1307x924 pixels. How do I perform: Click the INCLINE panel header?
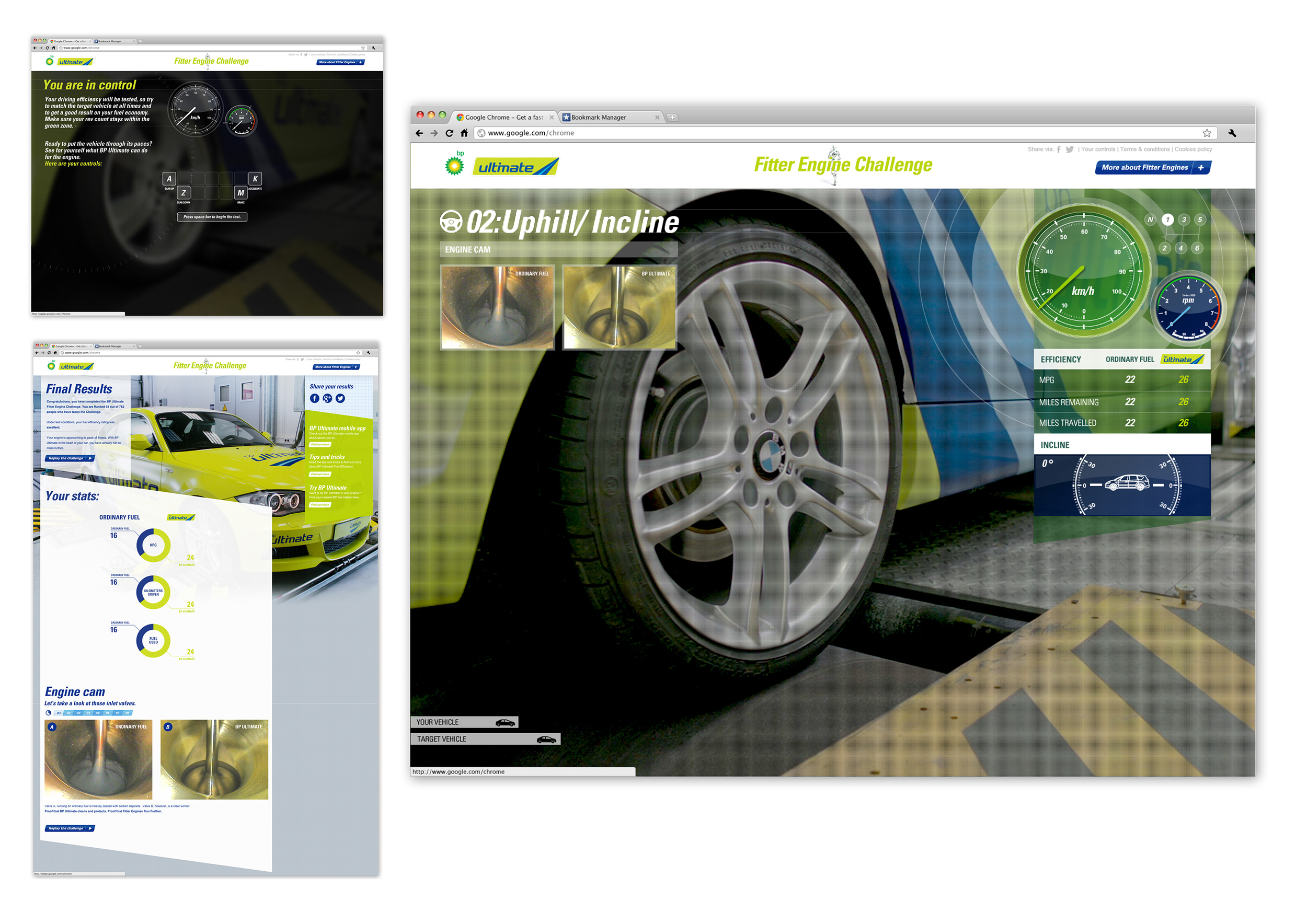tap(1122, 444)
